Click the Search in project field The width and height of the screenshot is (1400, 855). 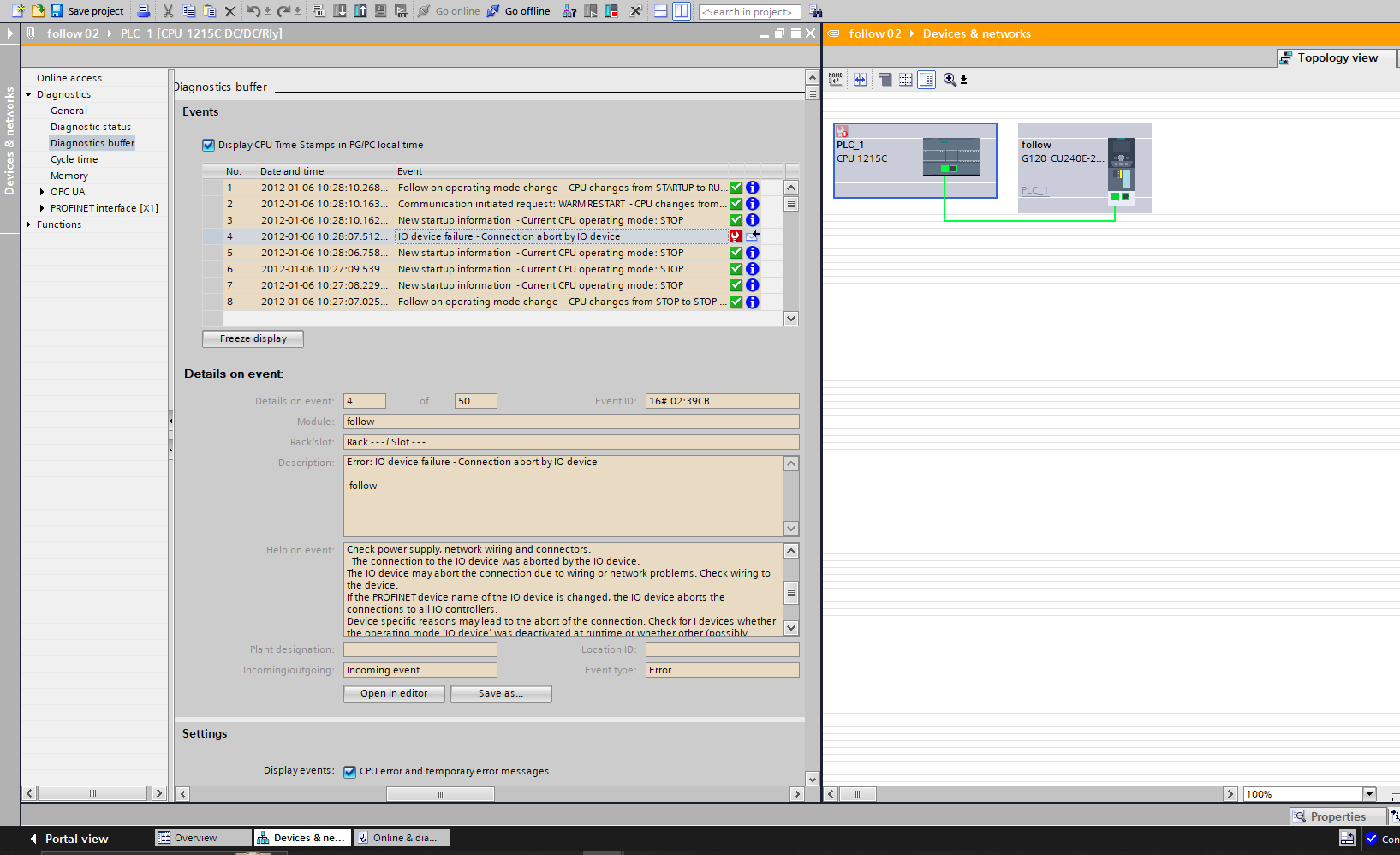click(749, 12)
